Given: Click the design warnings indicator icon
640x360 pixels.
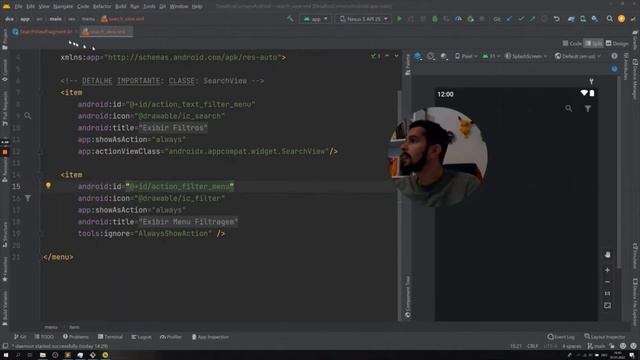Looking at the screenshot, I should pyautogui.click(x=614, y=56).
